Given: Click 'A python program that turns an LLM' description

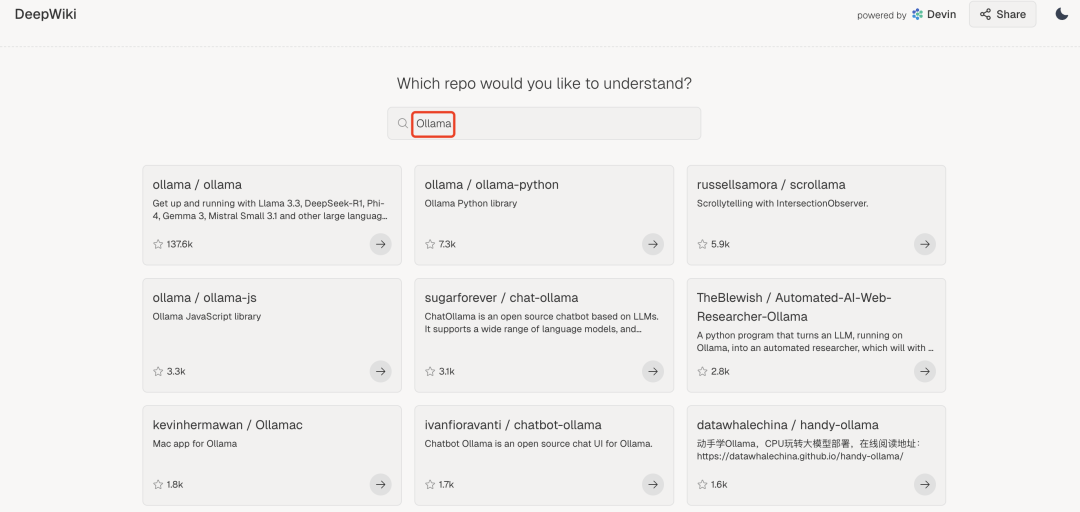Looking at the screenshot, I should (x=816, y=342).
